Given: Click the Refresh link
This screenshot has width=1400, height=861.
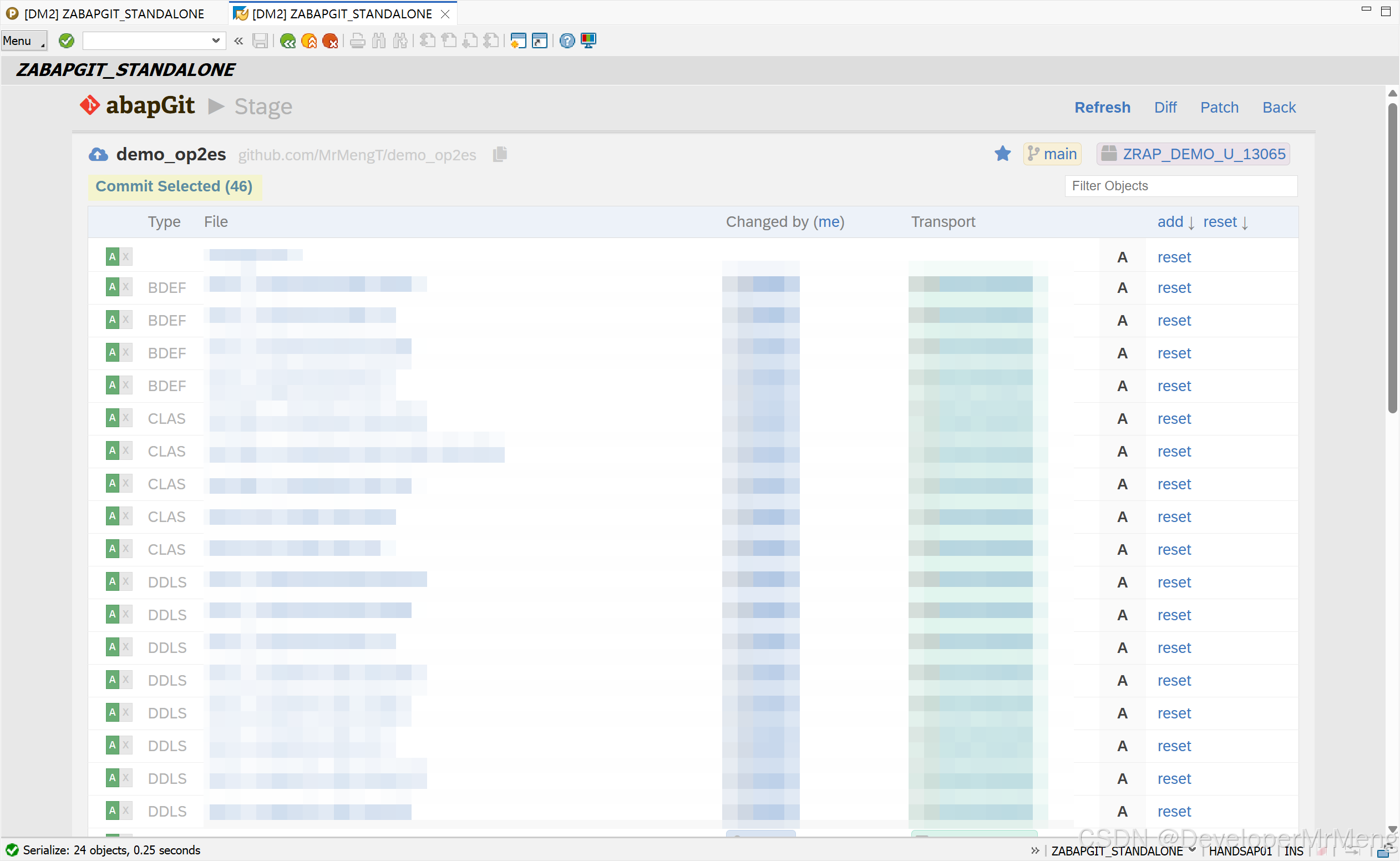Looking at the screenshot, I should (1102, 107).
